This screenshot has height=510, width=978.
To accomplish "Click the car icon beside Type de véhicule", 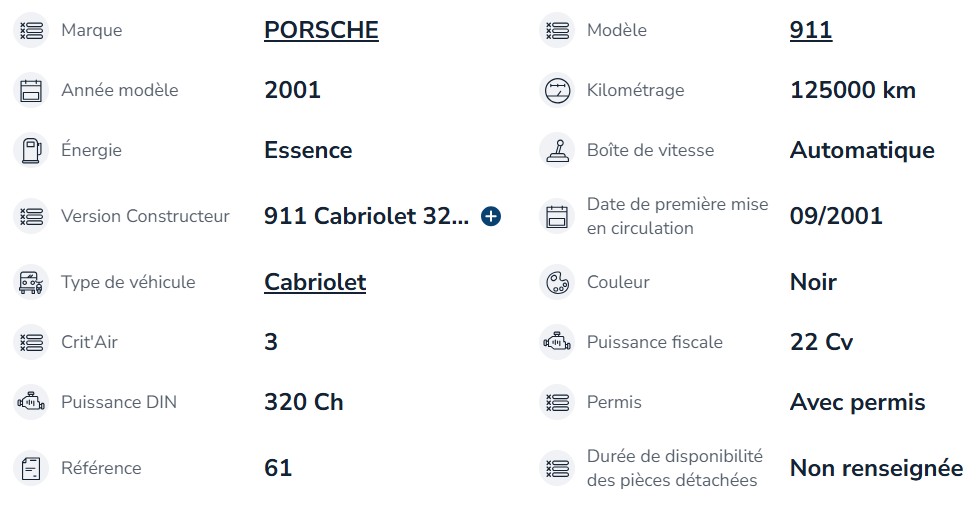I will (x=31, y=282).
